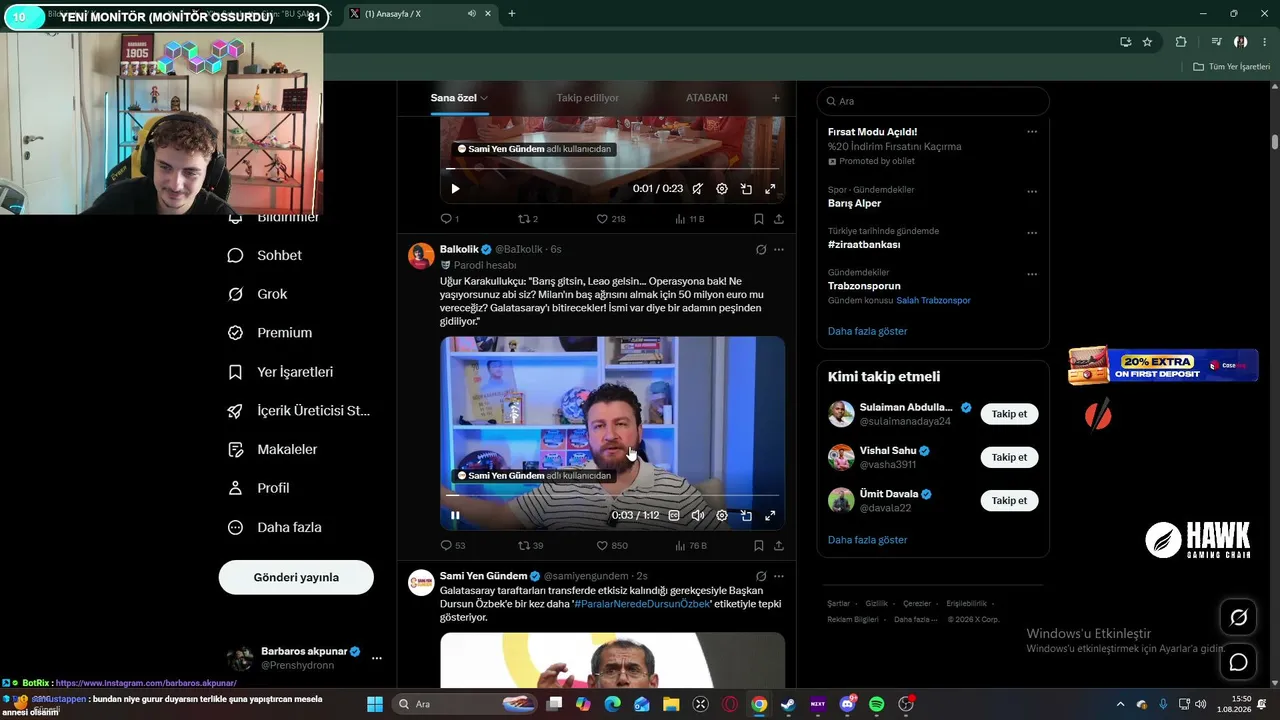Bookmark the top post with 218 likes
Screen dimensions: 1280x720
point(759,219)
